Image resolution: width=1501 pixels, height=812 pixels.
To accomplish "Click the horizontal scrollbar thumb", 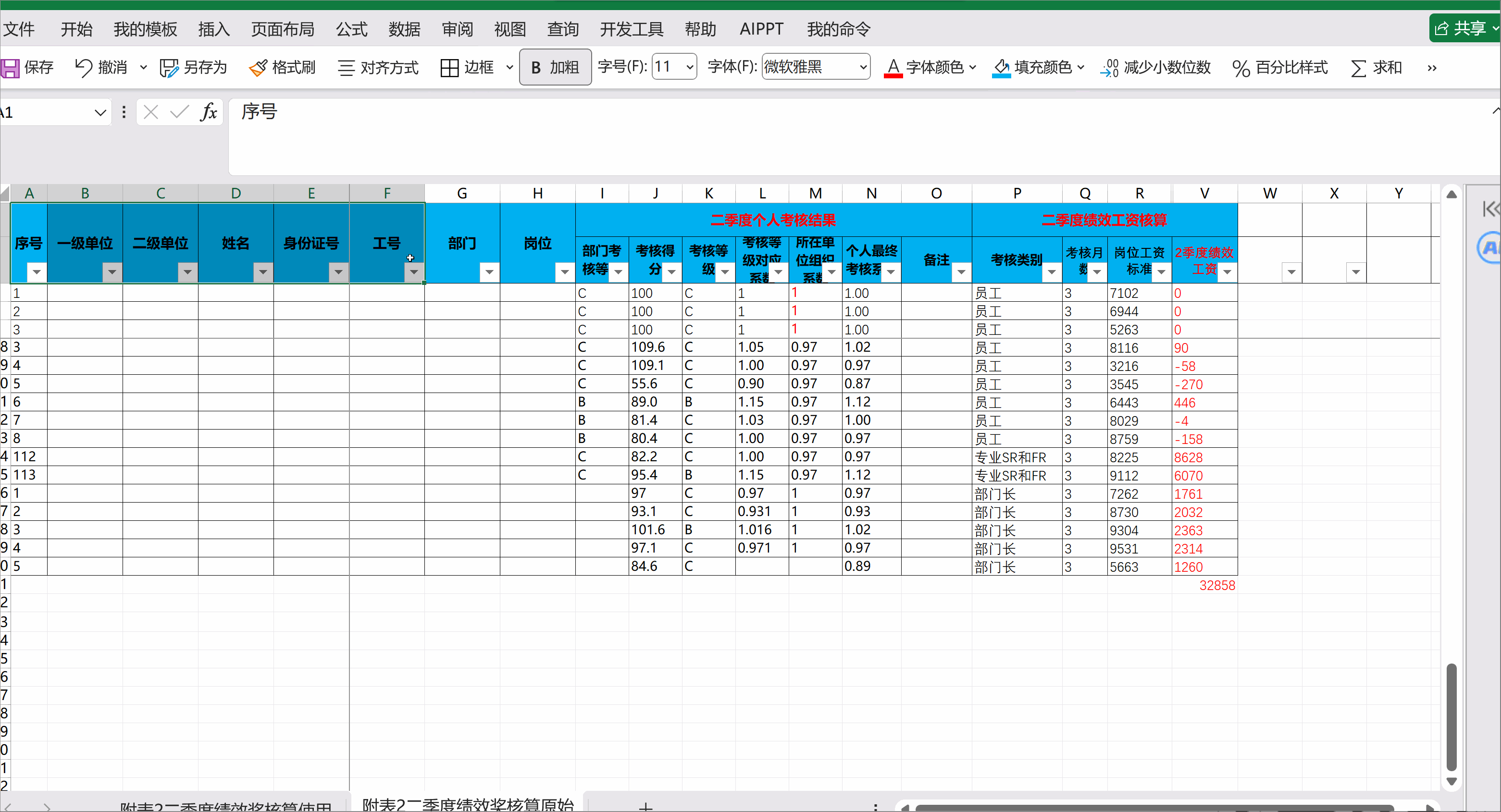I will (x=1154, y=808).
